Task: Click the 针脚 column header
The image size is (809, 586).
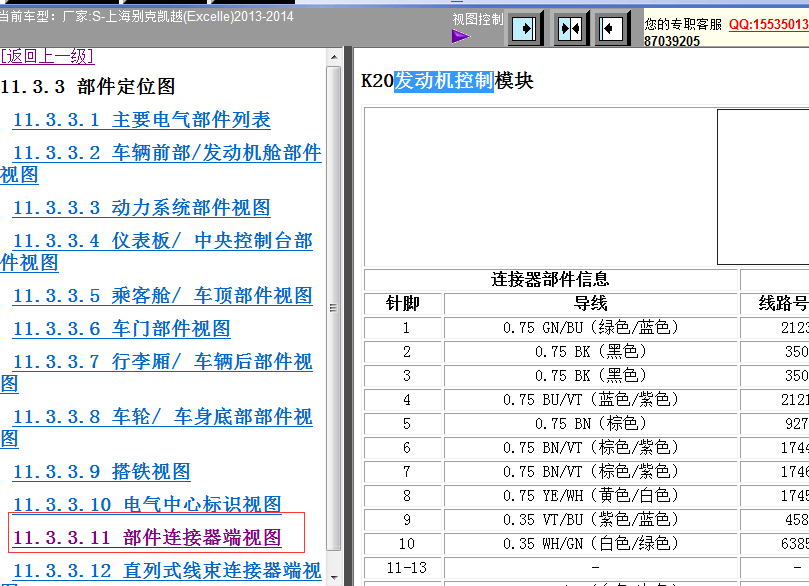Action: tap(403, 303)
